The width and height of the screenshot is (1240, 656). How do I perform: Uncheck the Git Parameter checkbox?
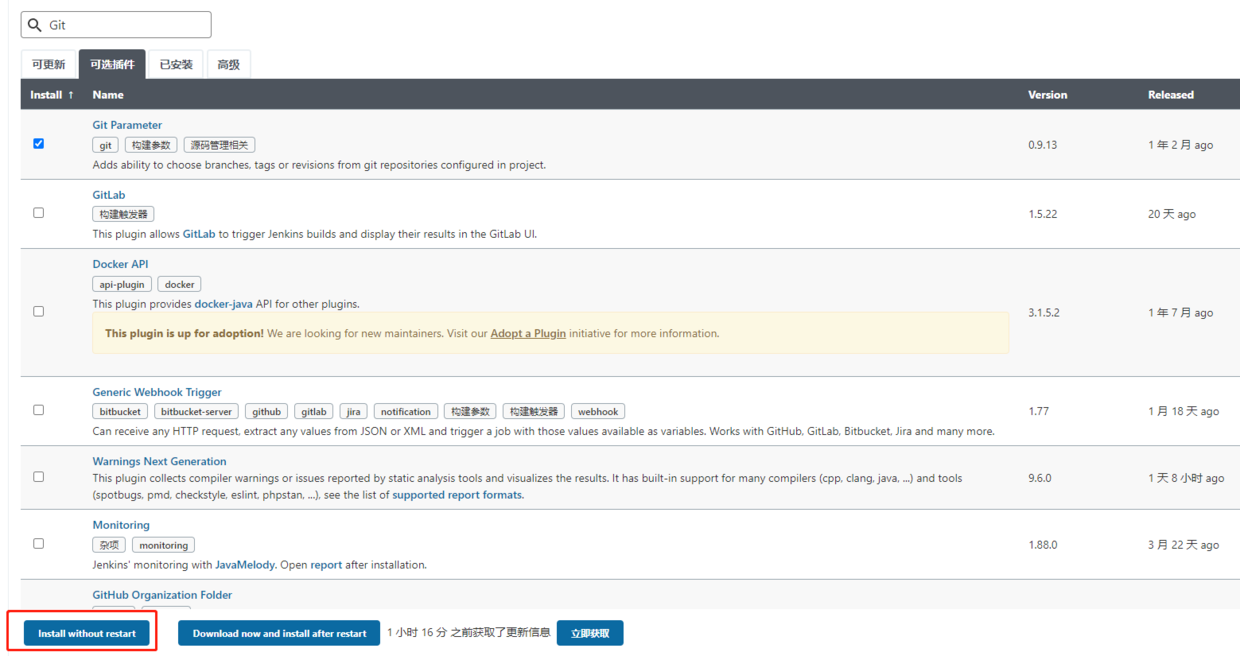click(38, 144)
